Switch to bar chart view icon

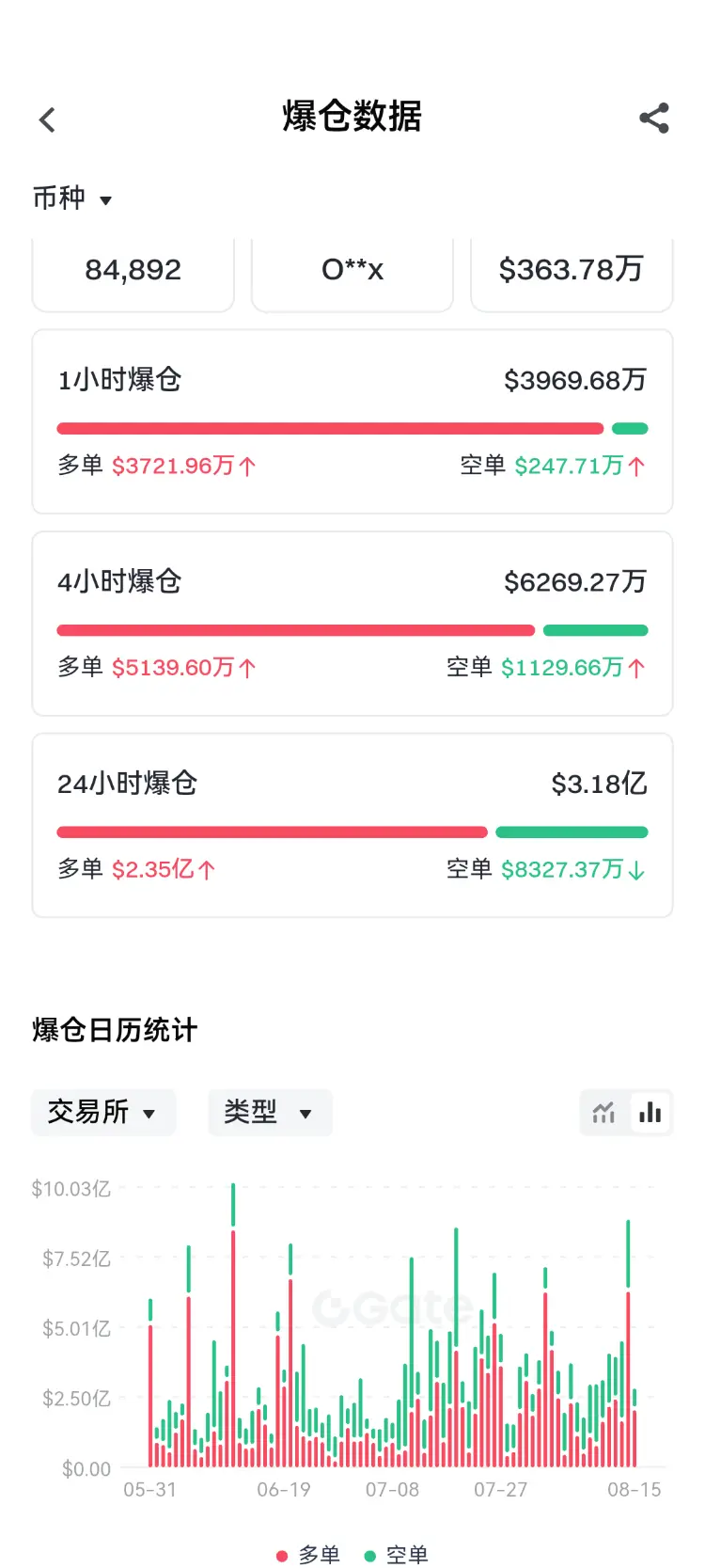click(650, 1113)
